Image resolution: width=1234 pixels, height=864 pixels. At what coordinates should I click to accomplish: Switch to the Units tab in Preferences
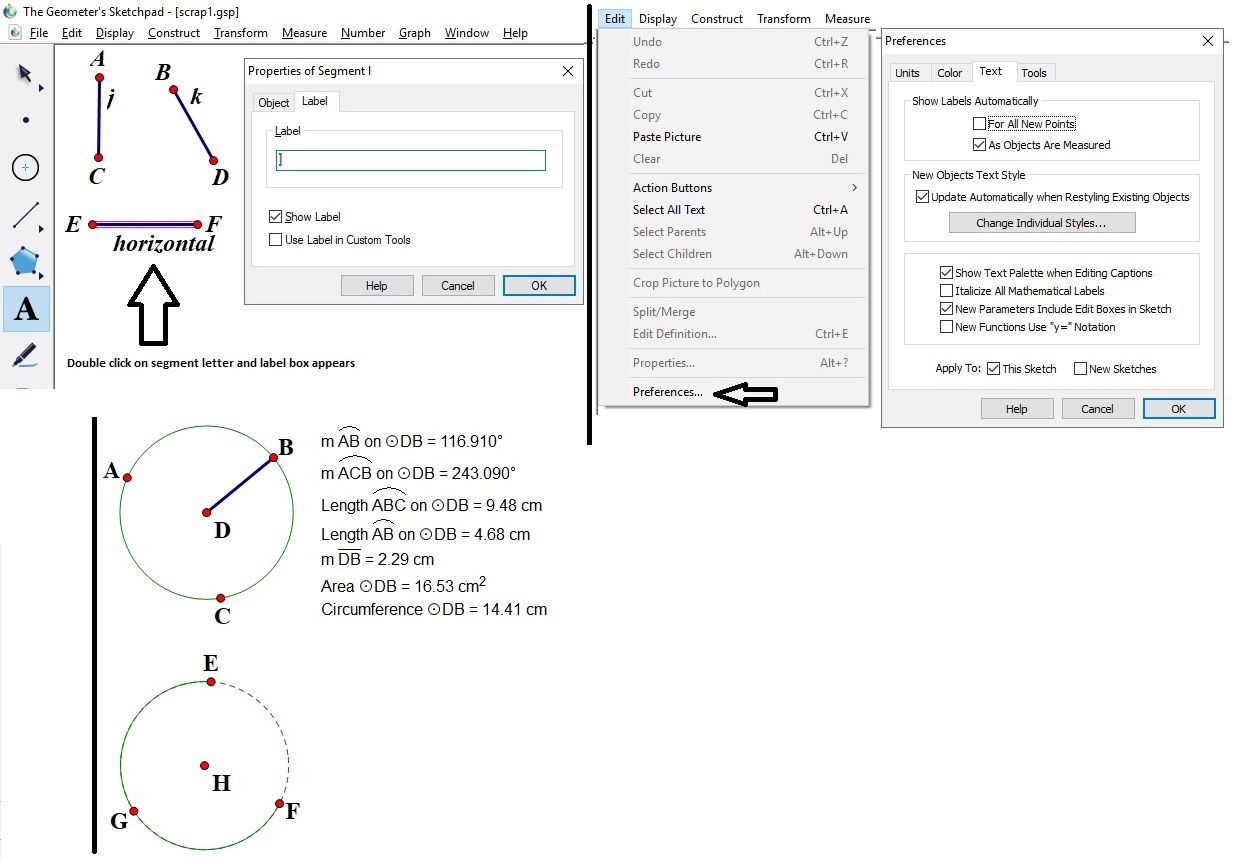pos(908,72)
